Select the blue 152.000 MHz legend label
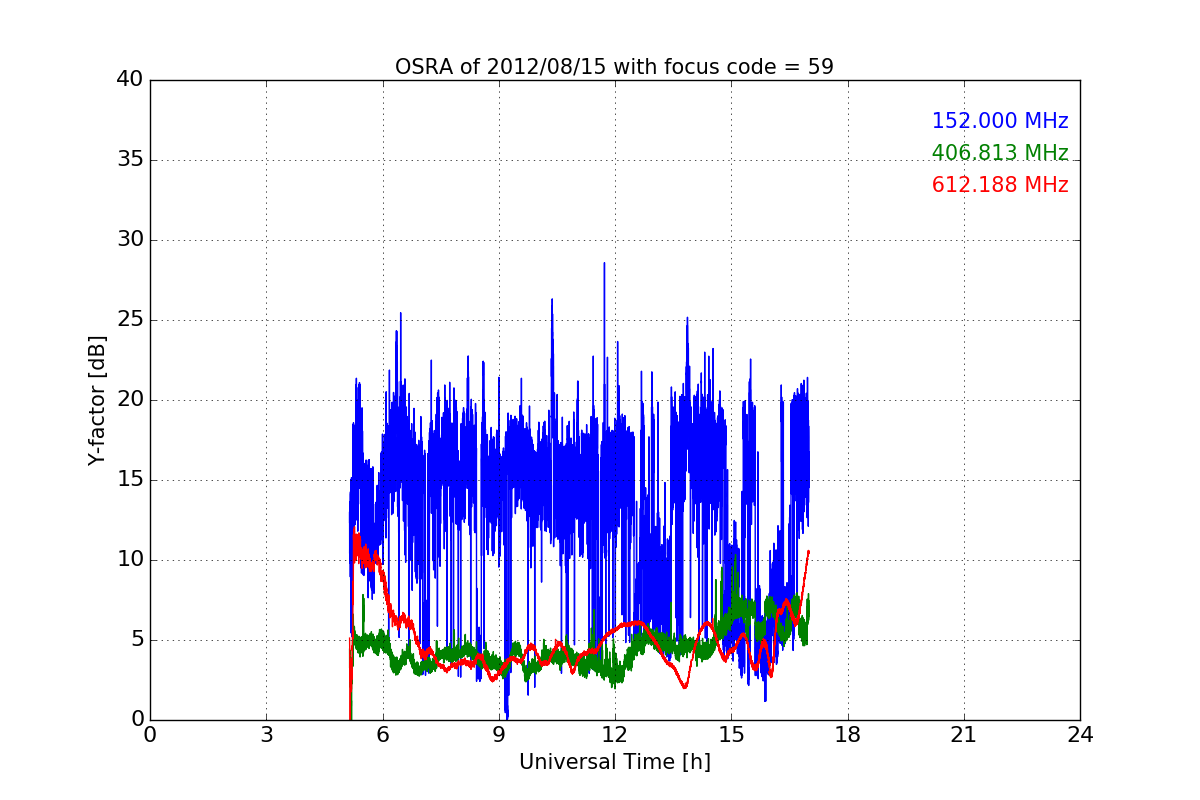The width and height of the screenshot is (1200, 800). tap(1000, 121)
